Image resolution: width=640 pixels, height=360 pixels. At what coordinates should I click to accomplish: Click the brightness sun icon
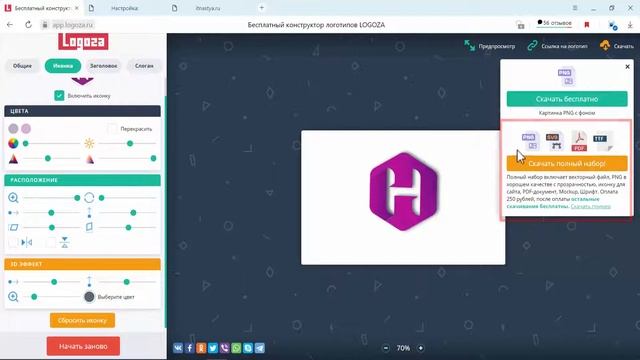(89, 143)
